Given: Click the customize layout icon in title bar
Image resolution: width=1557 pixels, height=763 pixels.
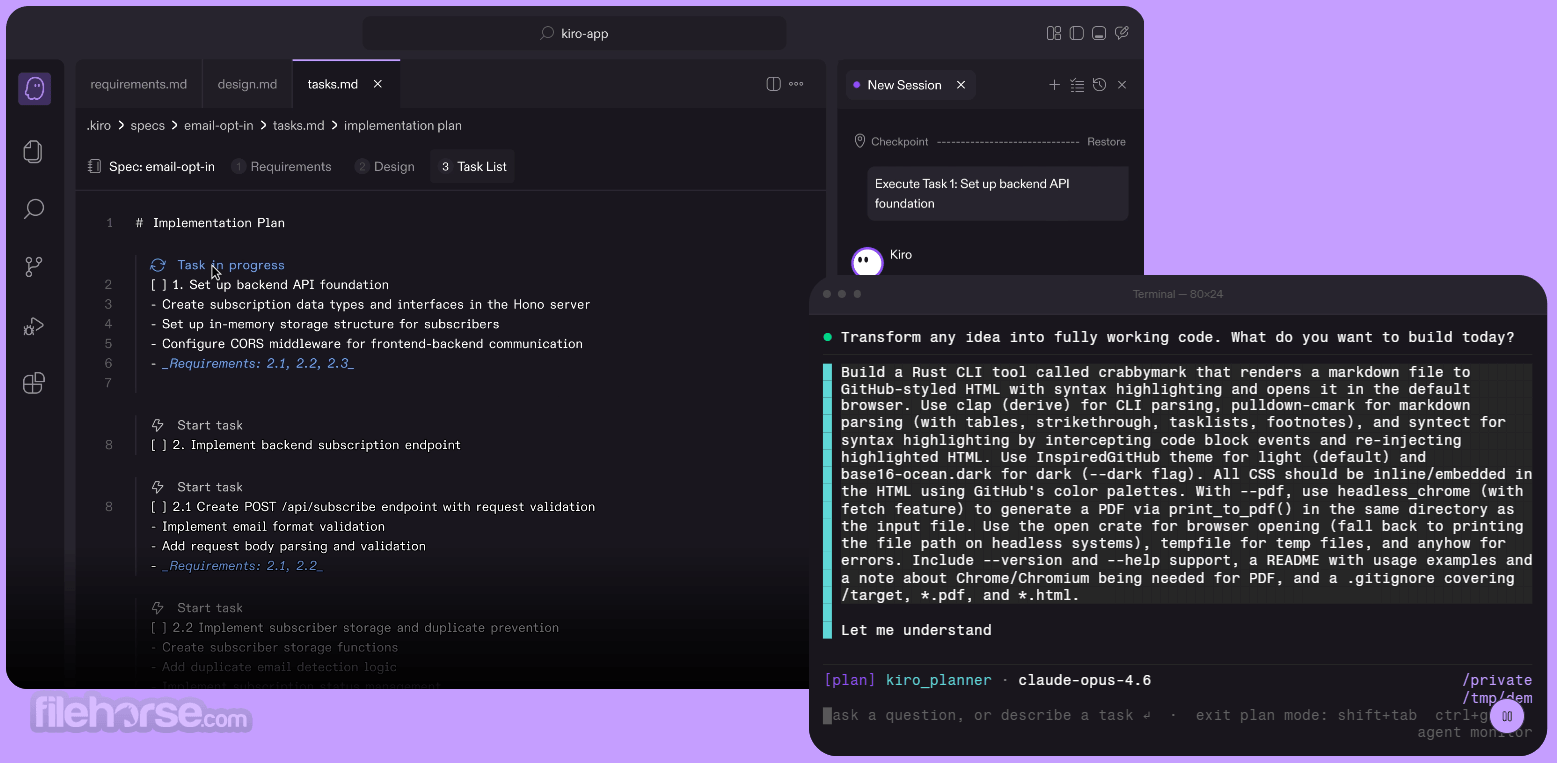Looking at the screenshot, I should [x=1054, y=33].
